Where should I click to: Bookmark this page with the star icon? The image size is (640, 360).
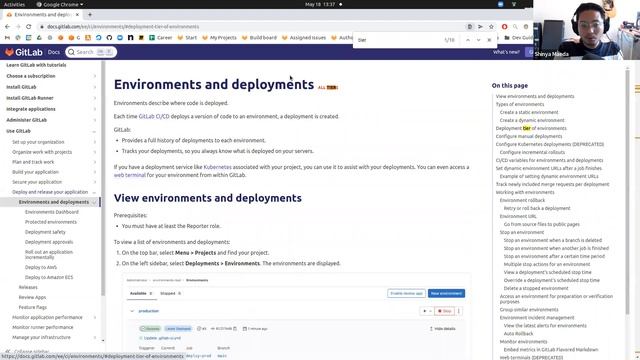(x=491, y=27)
